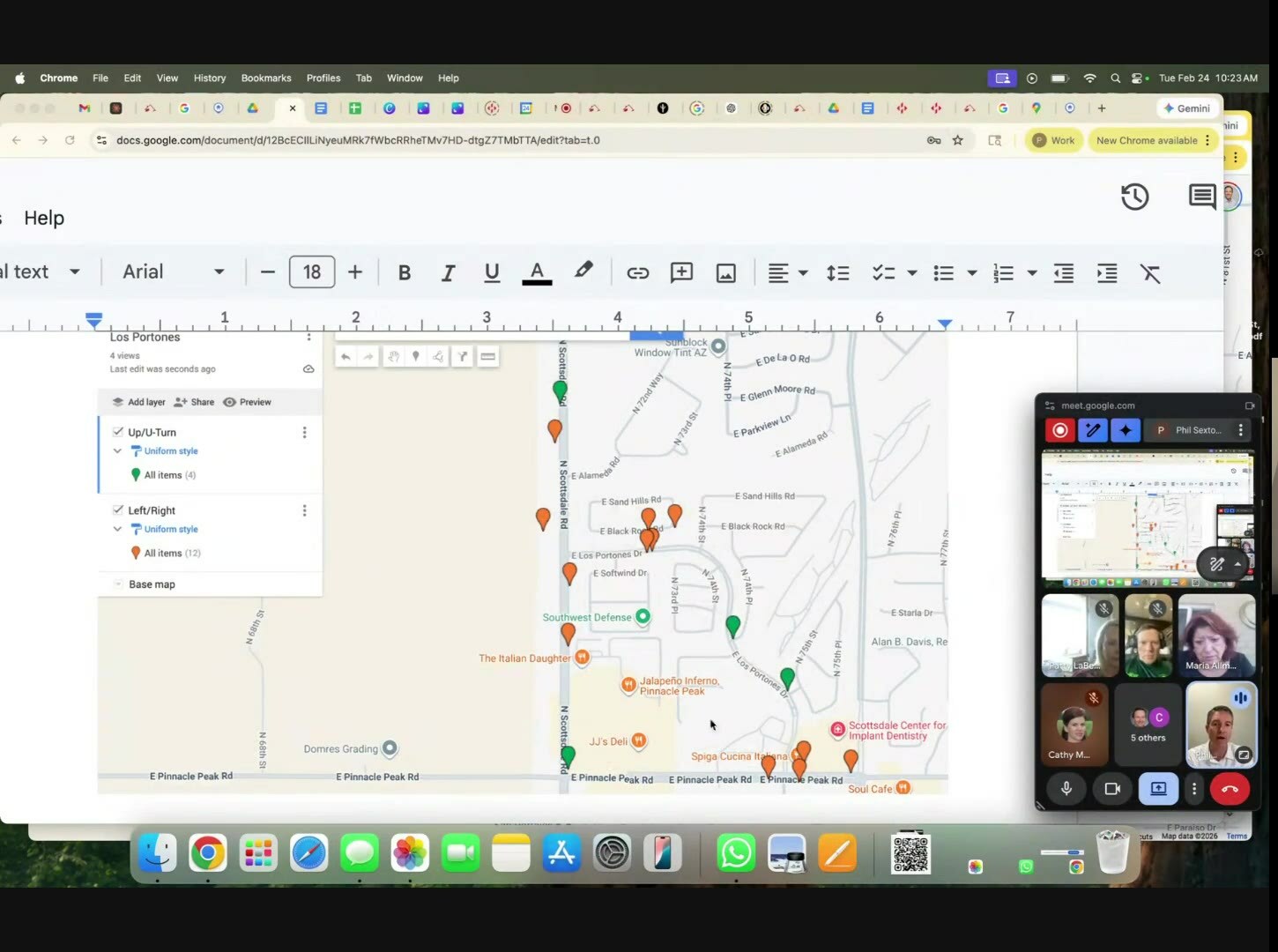
Task: Open the 5 others participants tile
Action: (1148, 724)
